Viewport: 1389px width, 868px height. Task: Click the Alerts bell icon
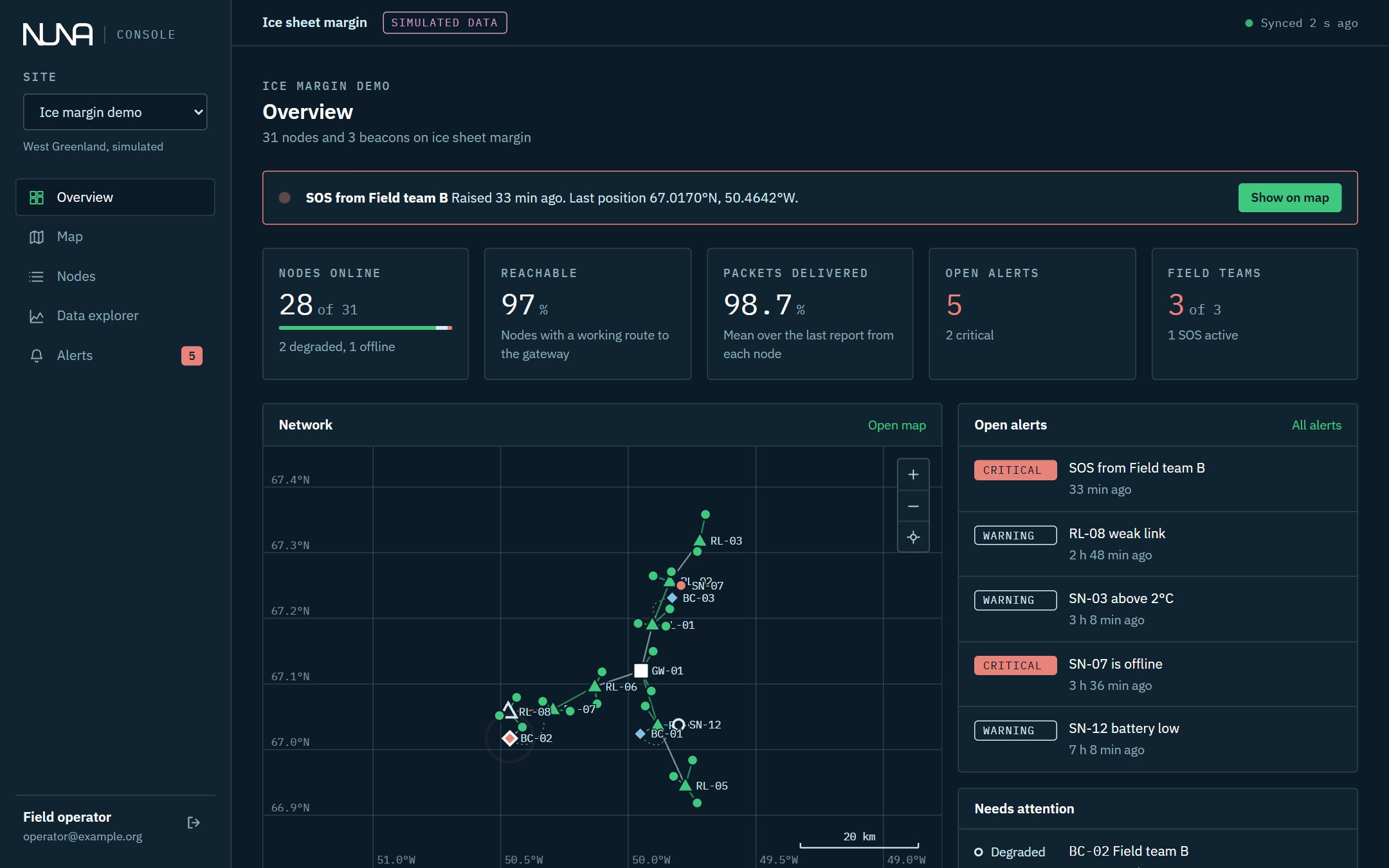coord(37,356)
